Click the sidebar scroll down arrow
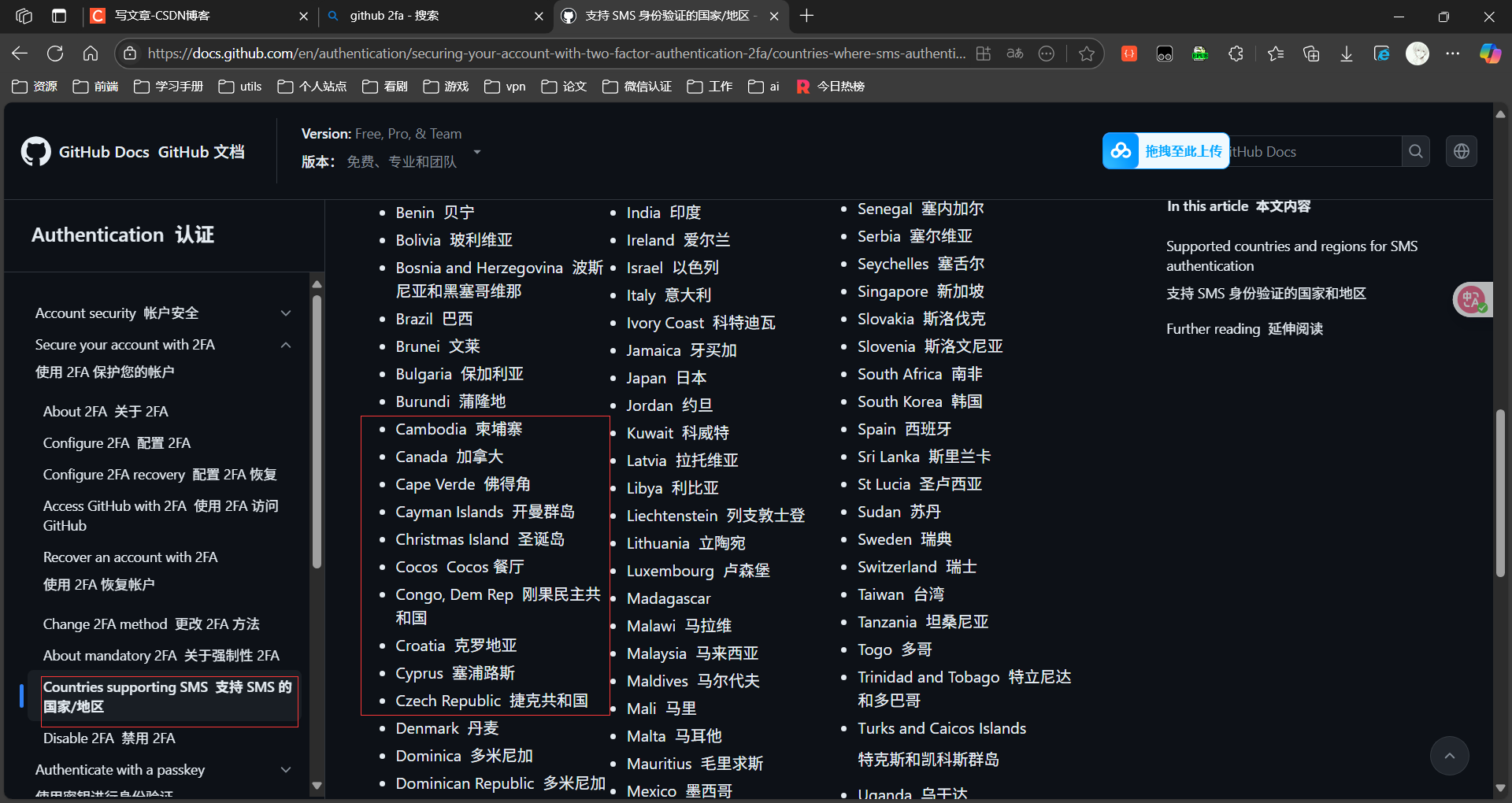Viewport: 1512px width, 803px height. tap(317, 785)
